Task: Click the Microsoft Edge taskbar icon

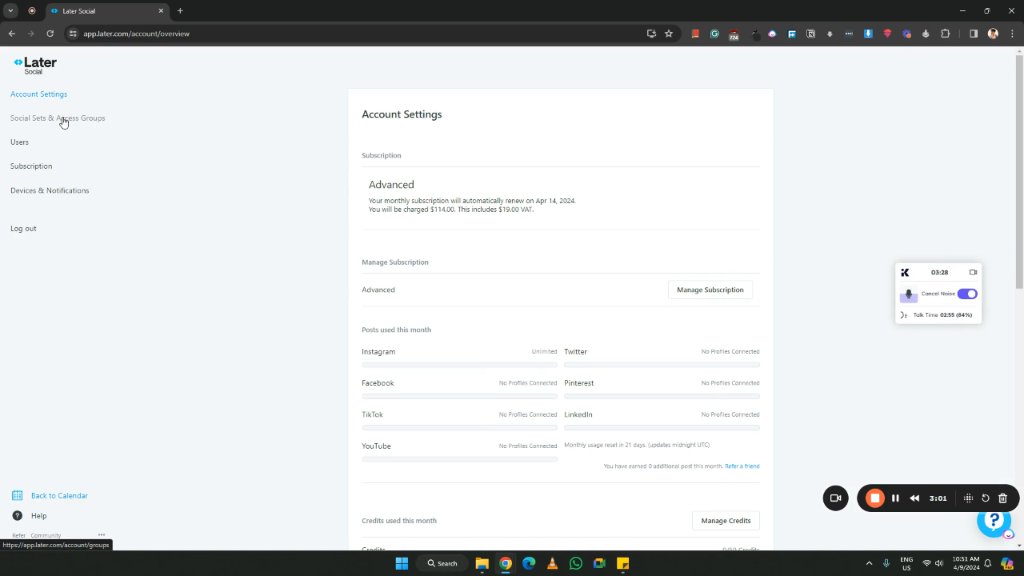Action: pos(529,564)
